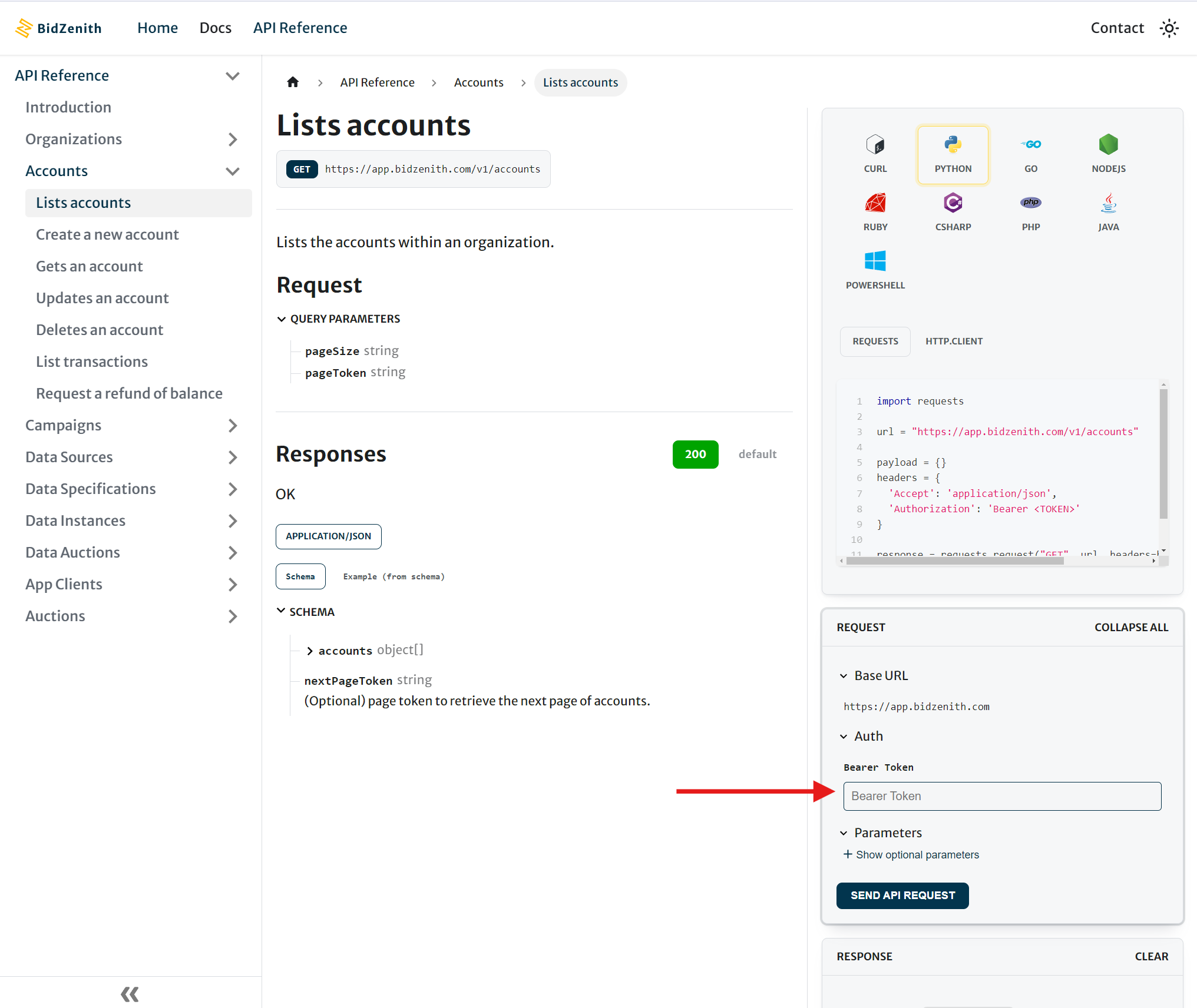Screen dimensions: 1197x1008
Task: Collapse the API Reference sidebar section
Action: pyautogui.click(x=233, y=76)
